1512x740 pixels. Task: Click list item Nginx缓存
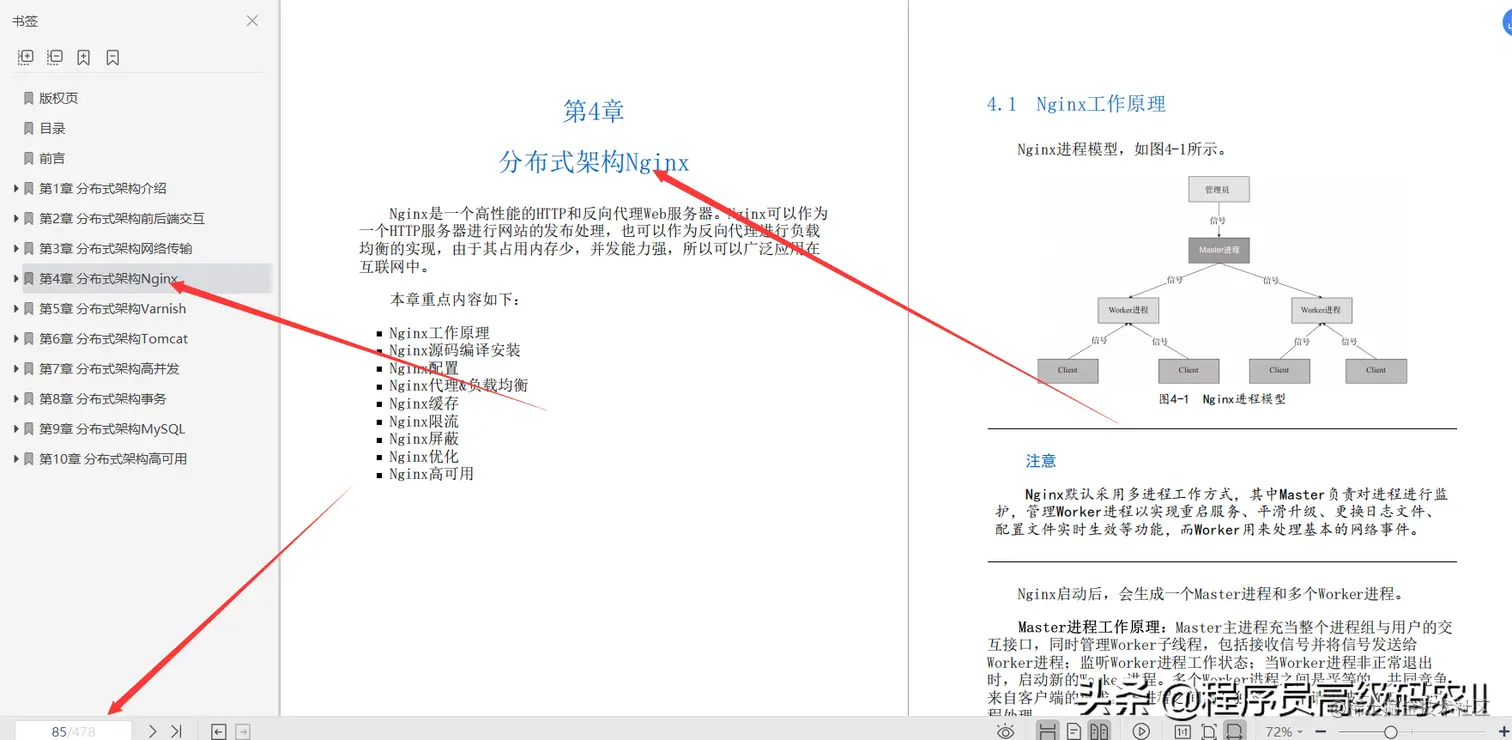coord(424,403)
